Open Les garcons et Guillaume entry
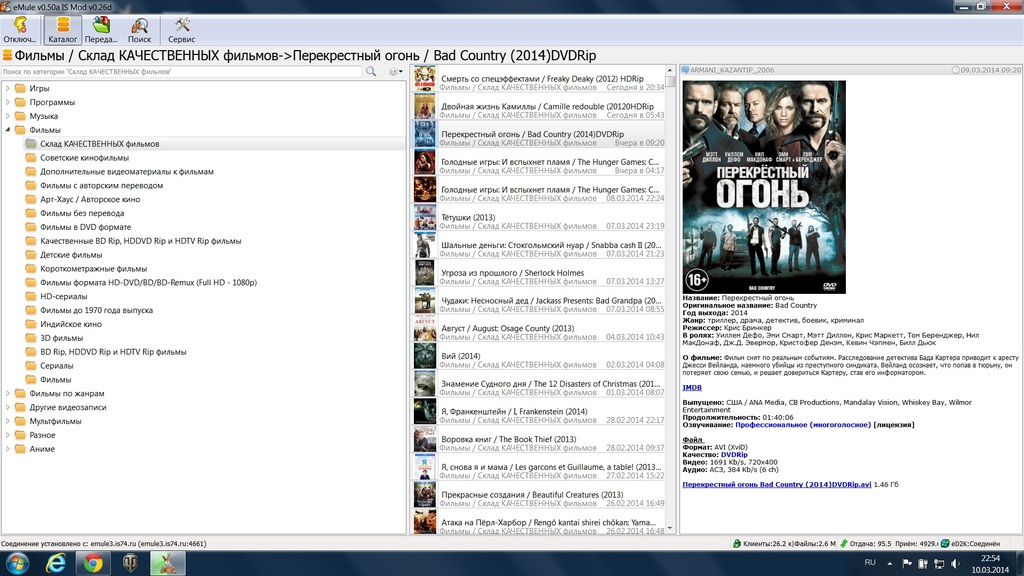 [539, 468]
